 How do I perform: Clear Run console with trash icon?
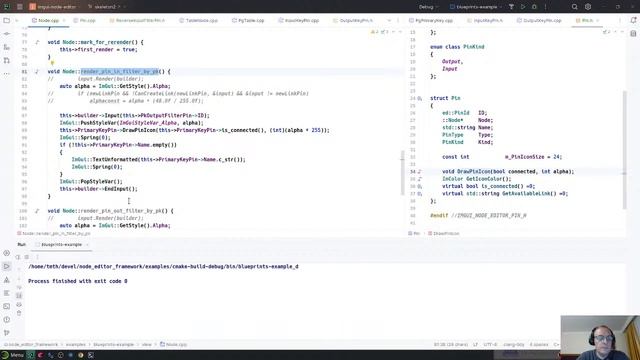[x=19, y=313]
